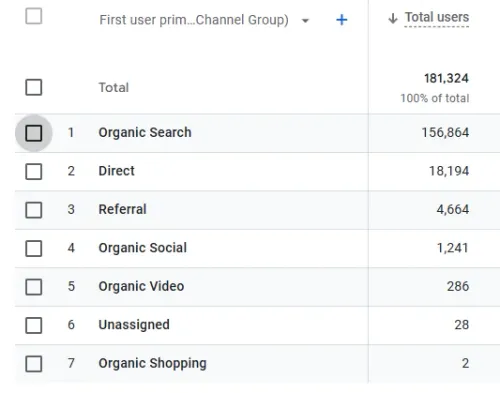Select the Organic Search row checkbox
The height and width of the screenshot is (393, 500).
pos(34,133)
